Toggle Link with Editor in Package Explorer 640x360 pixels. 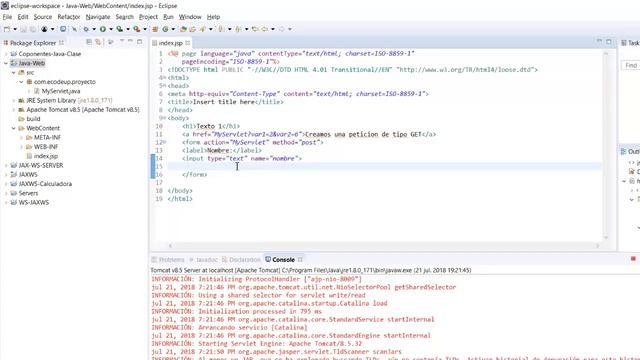[98, 42]
